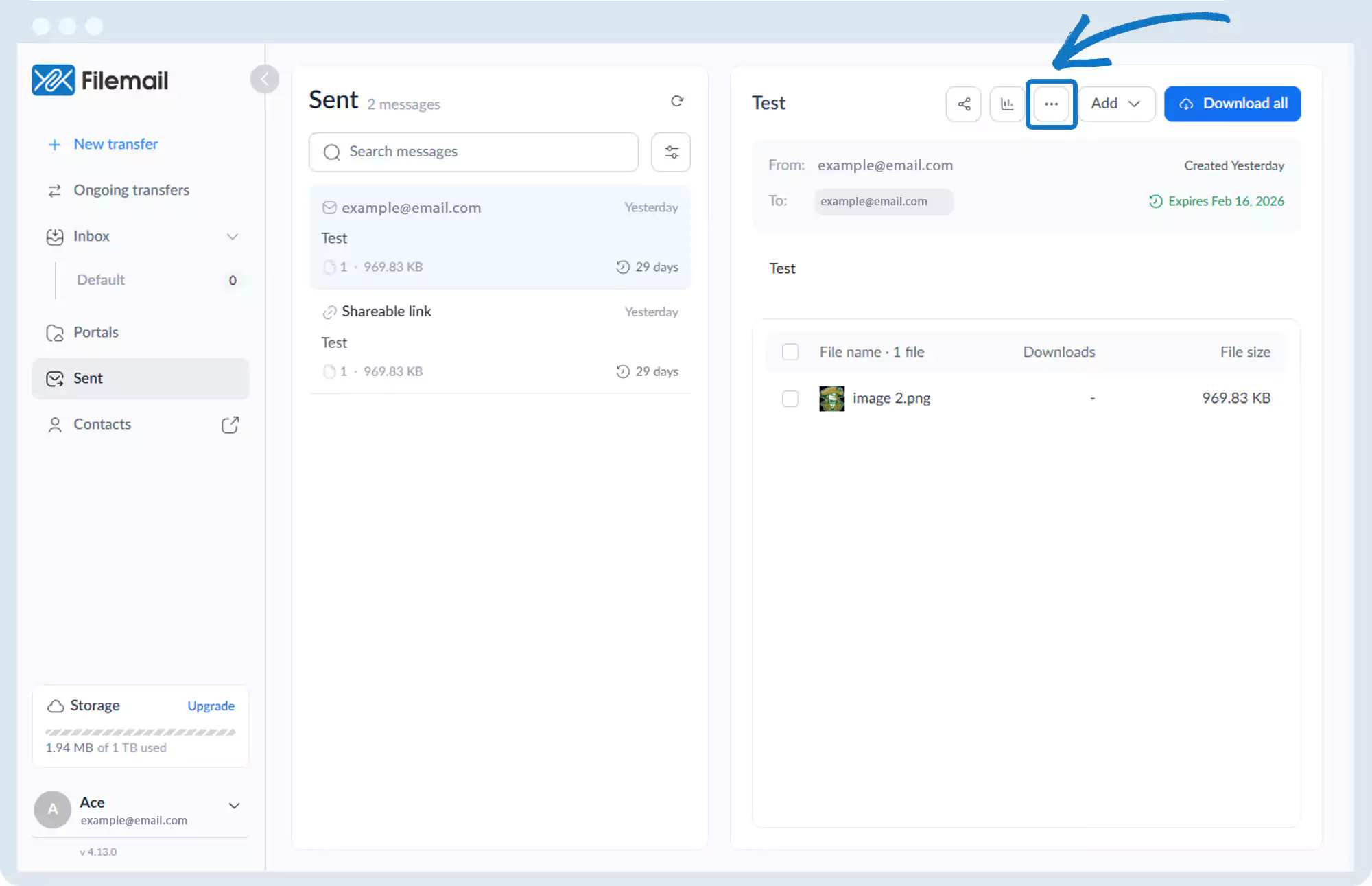Click the Upgrade storage link
1372x886 pixels.
click(211, 706)
